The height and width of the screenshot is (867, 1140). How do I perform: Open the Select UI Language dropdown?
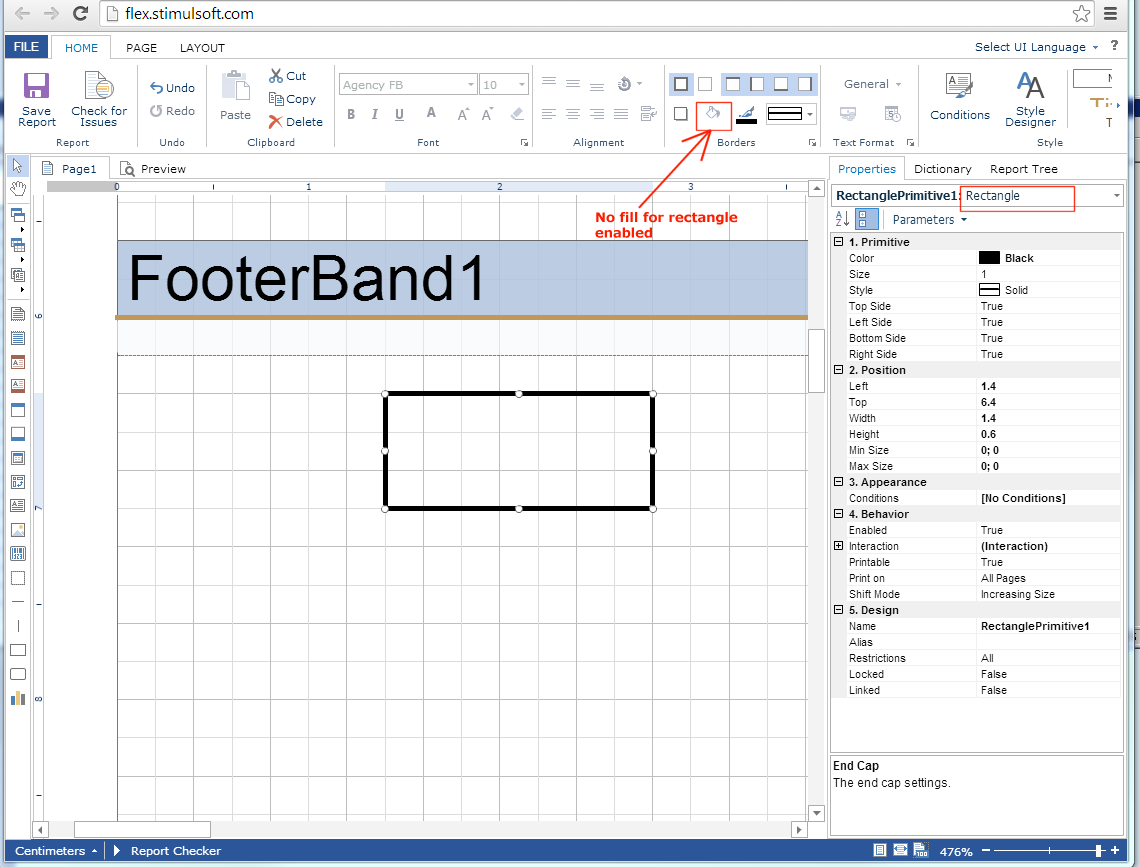tap(1036, 47)
